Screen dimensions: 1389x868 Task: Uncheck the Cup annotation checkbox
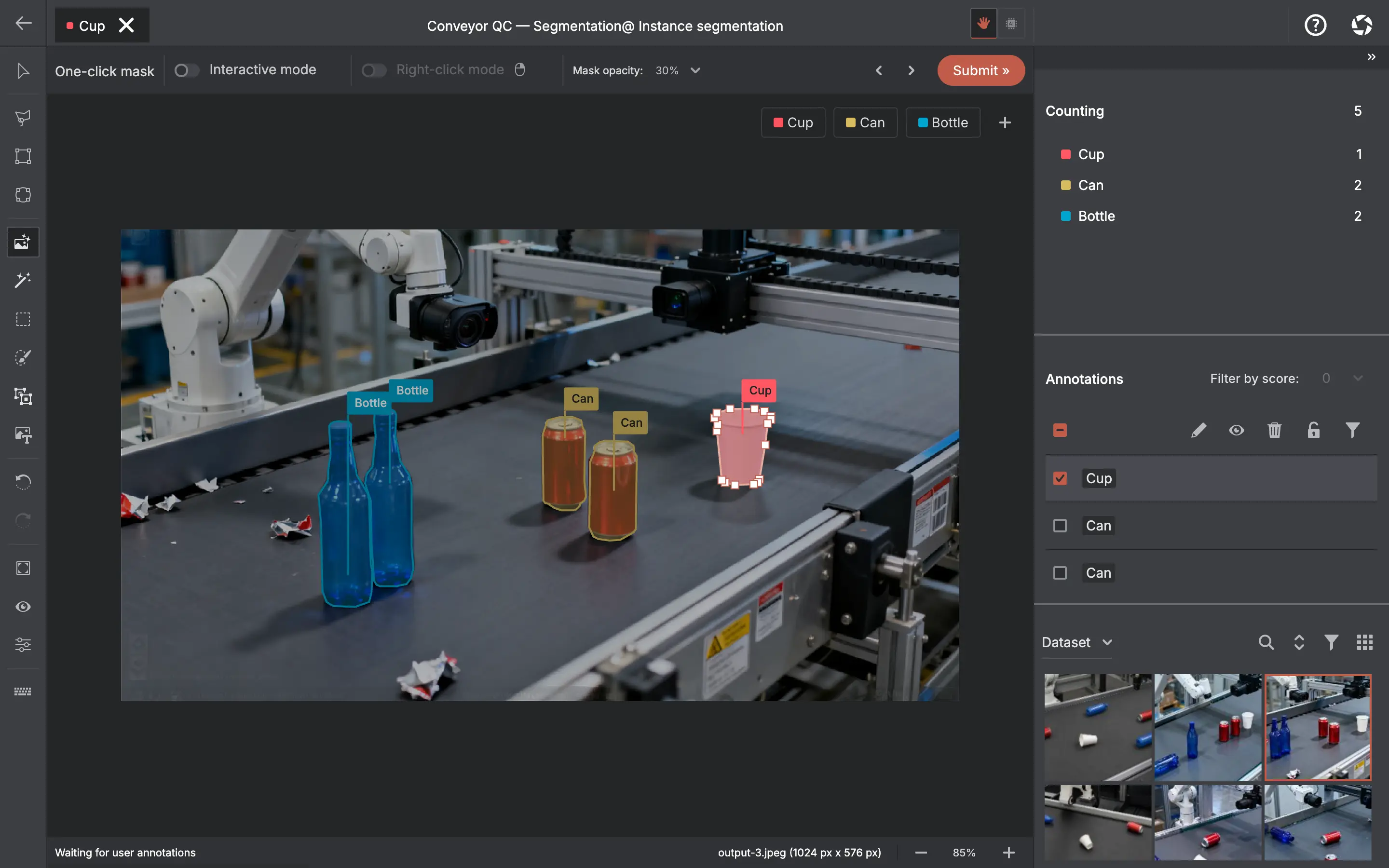point(1060,478)
